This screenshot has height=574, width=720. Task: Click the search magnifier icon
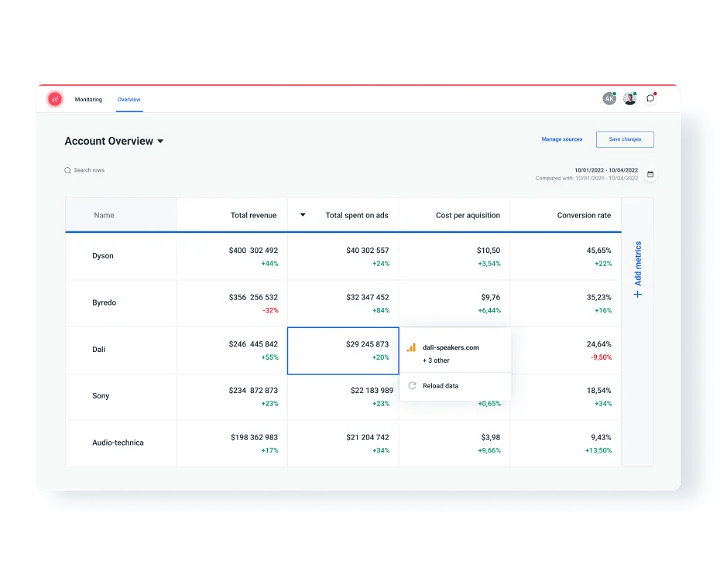[x=68, y=170]
